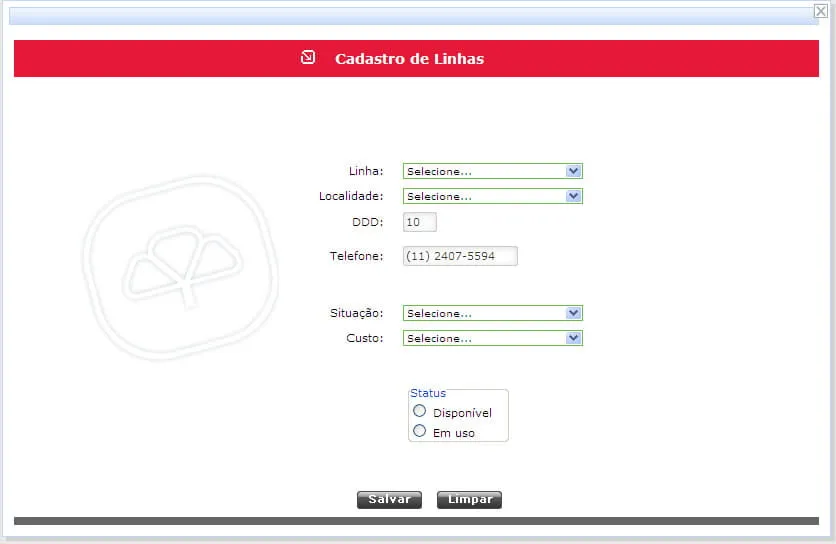The width and height of the screenshot is (836, 544).
Task: Open the Localidade dropdown
Action: click(x=493, y=196)
